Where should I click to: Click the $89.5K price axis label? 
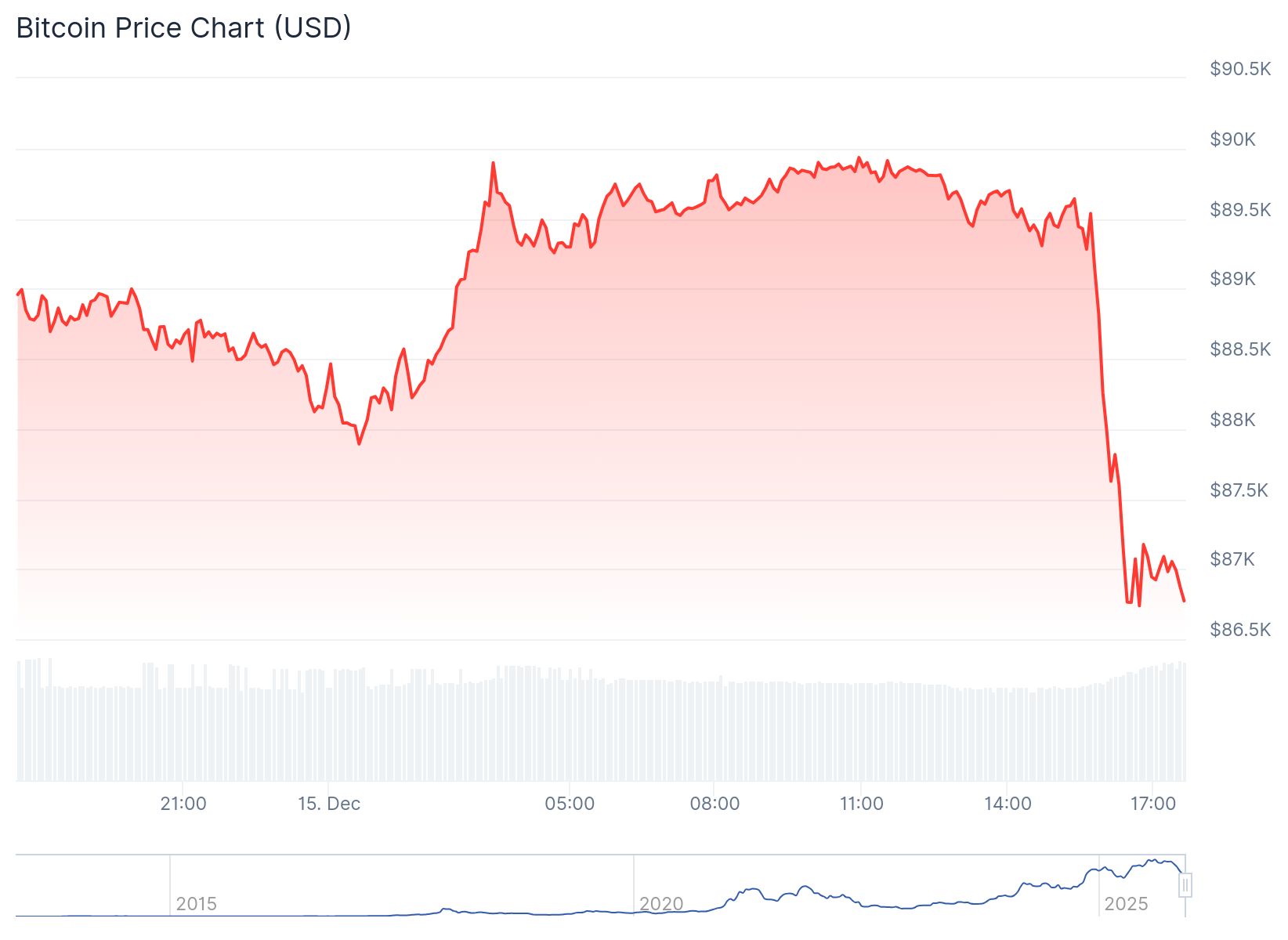pyautogui.click(x=1240, y=210)
